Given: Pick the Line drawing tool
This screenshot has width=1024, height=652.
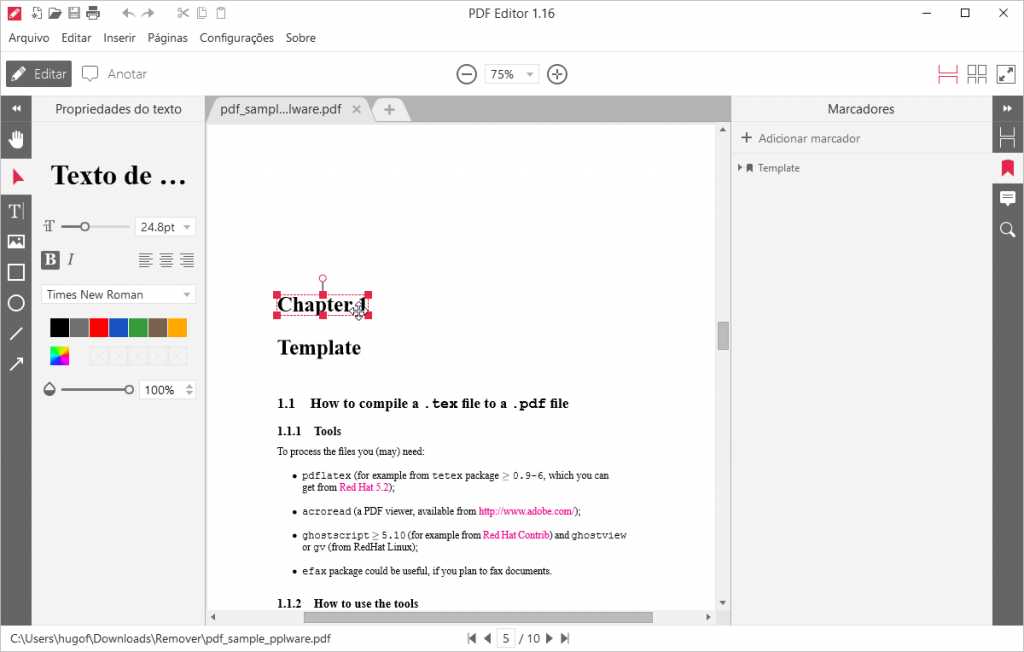Looking at the screenshot, I should tap(15, 334).
